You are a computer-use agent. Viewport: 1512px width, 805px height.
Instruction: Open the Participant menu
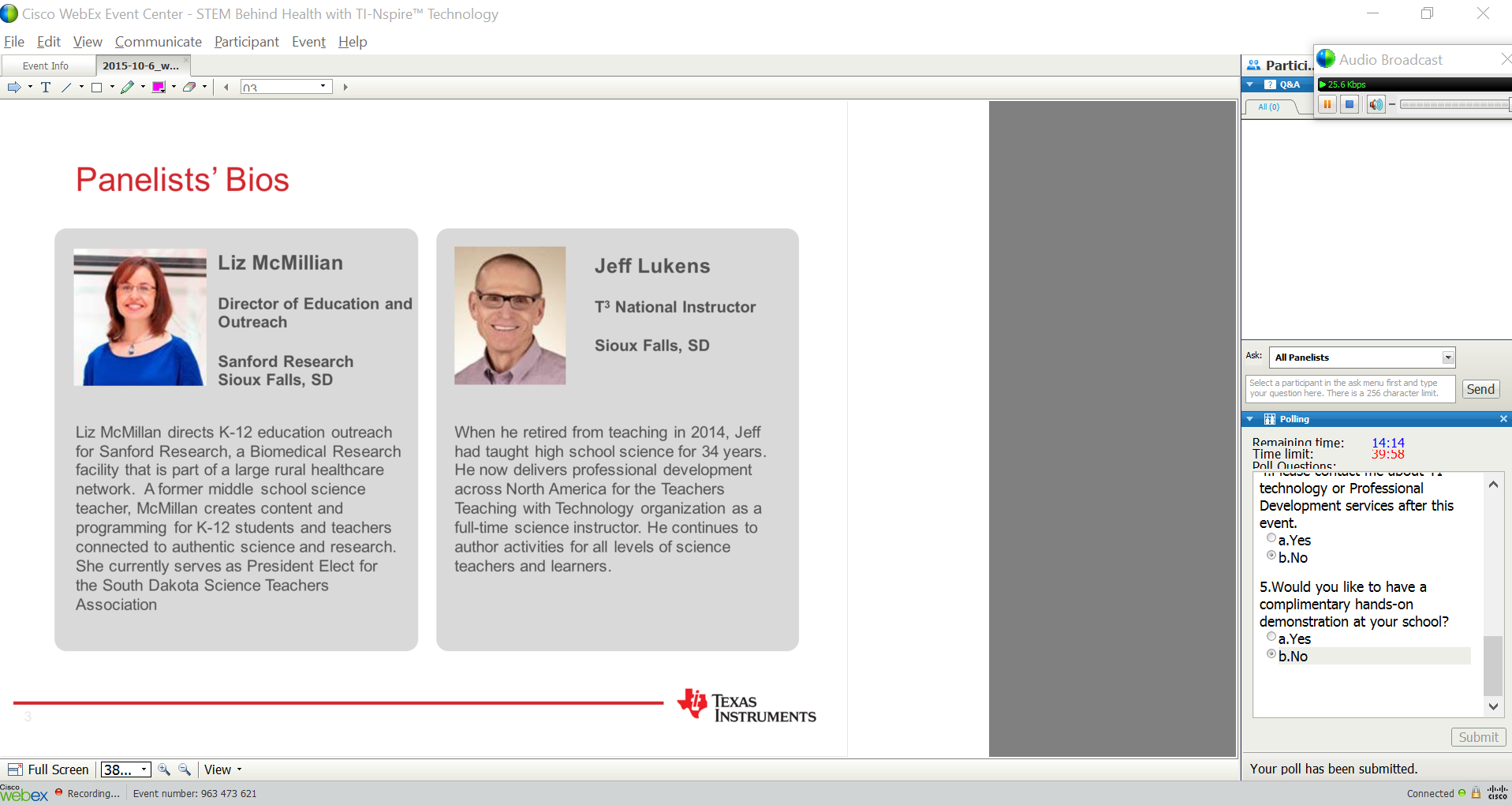[x=247, y=42]
